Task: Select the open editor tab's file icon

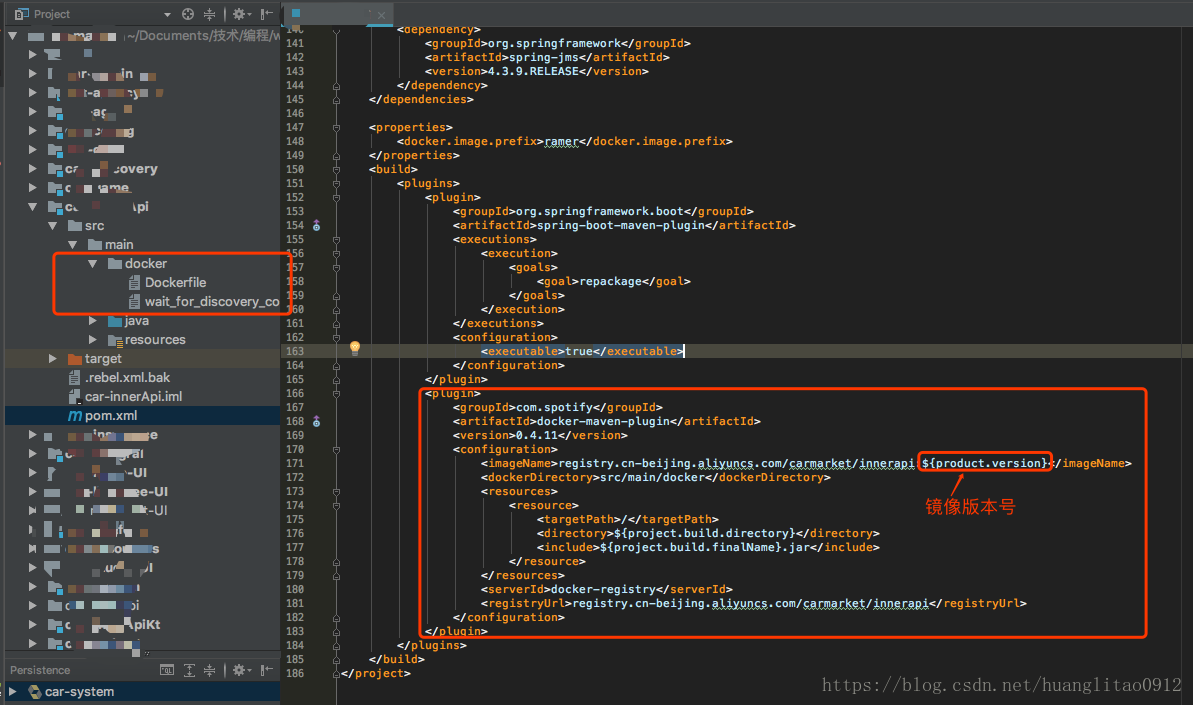Action: coord(296,13)
